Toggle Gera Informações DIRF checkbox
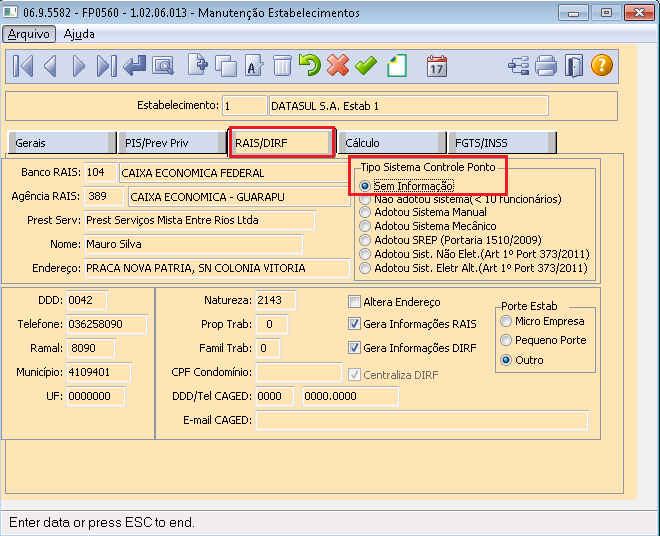 pyautogui.click(x=354, y=348)
